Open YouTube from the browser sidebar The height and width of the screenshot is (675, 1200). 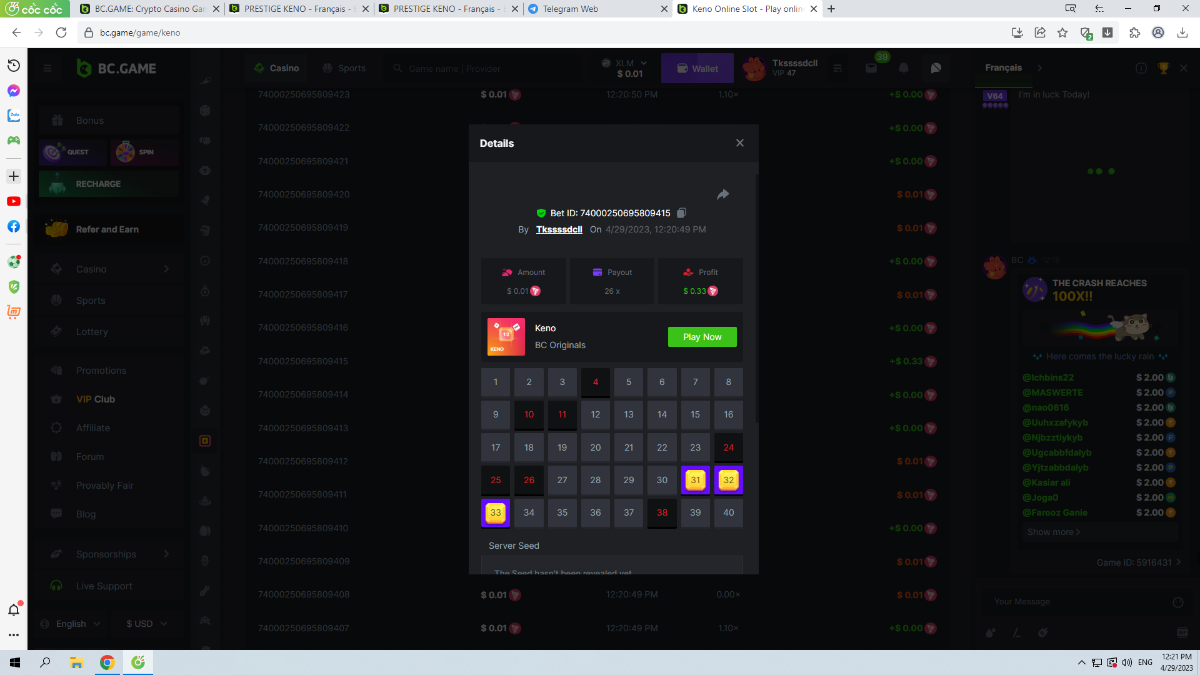[x=14, y=201]
